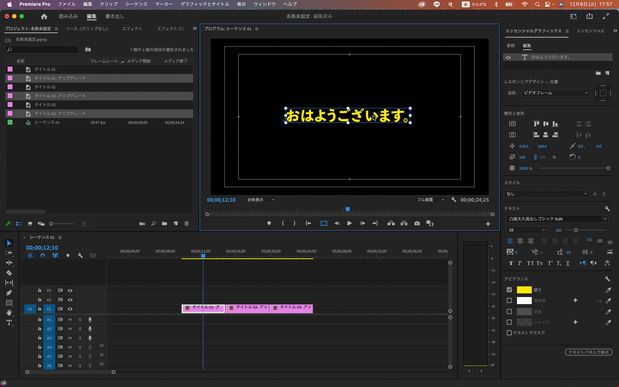The image size is (619, 387).
Task: Switch to the 書き出し workspace tab
Action: point(114,16)
